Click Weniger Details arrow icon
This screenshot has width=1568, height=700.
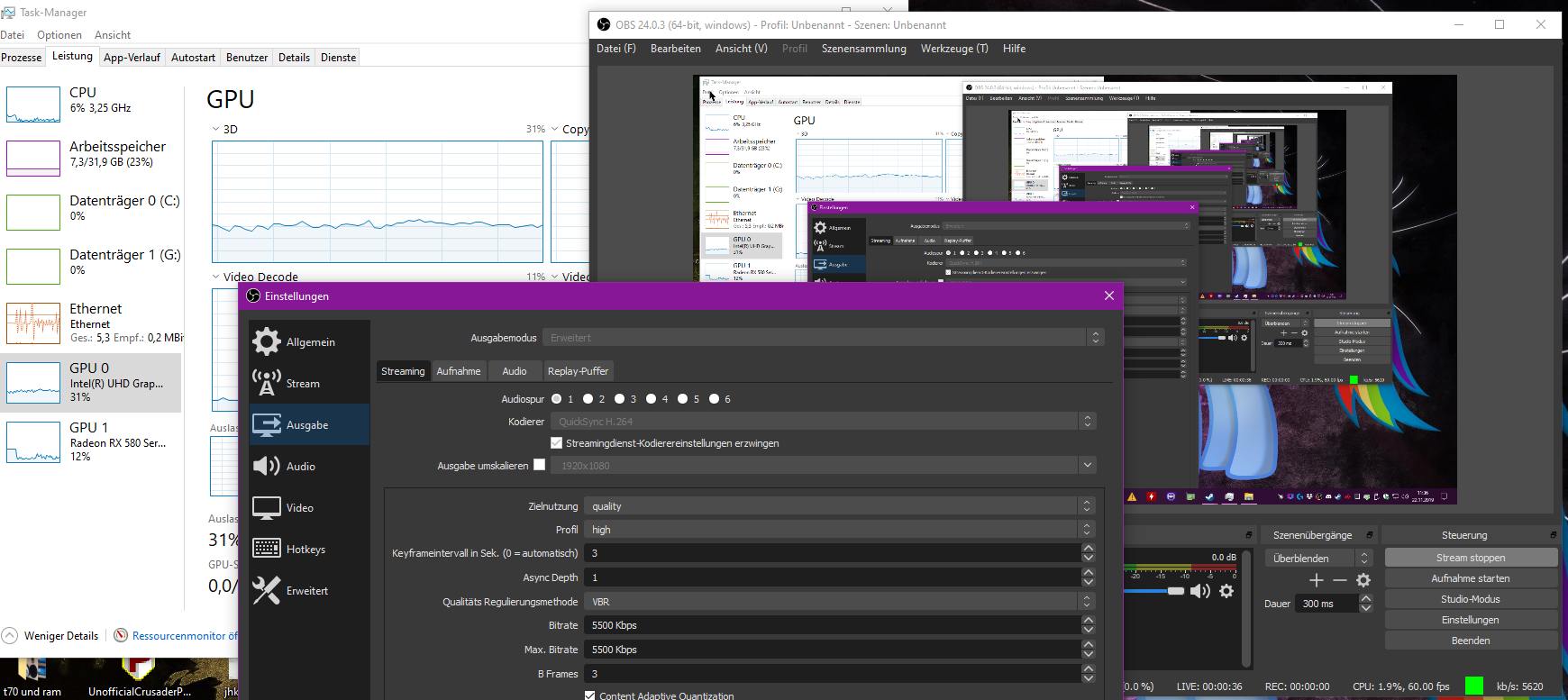click(x=10, y=635)
